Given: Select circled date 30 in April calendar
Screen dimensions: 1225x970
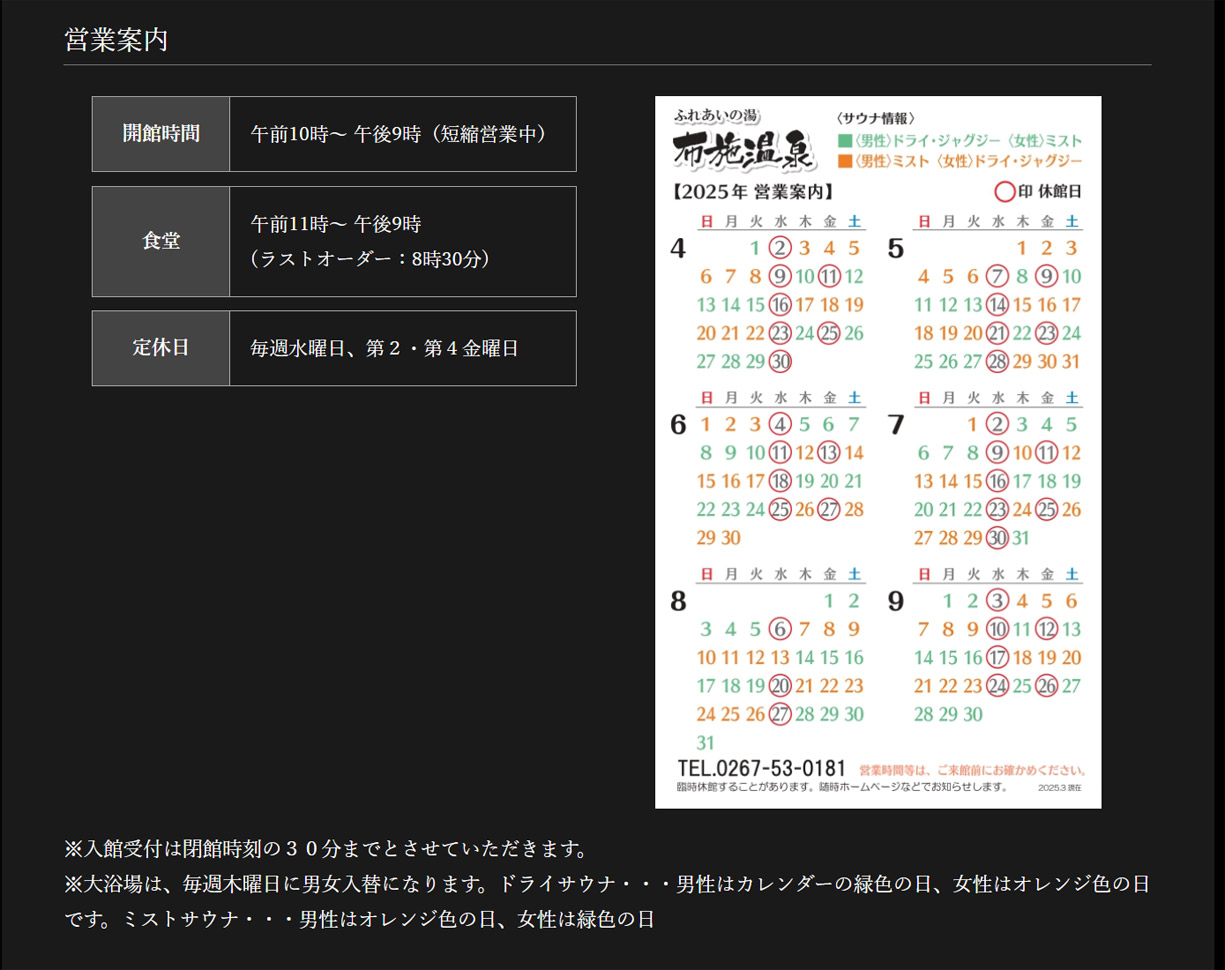Looking at the screenshot, I should click(780, 362).
